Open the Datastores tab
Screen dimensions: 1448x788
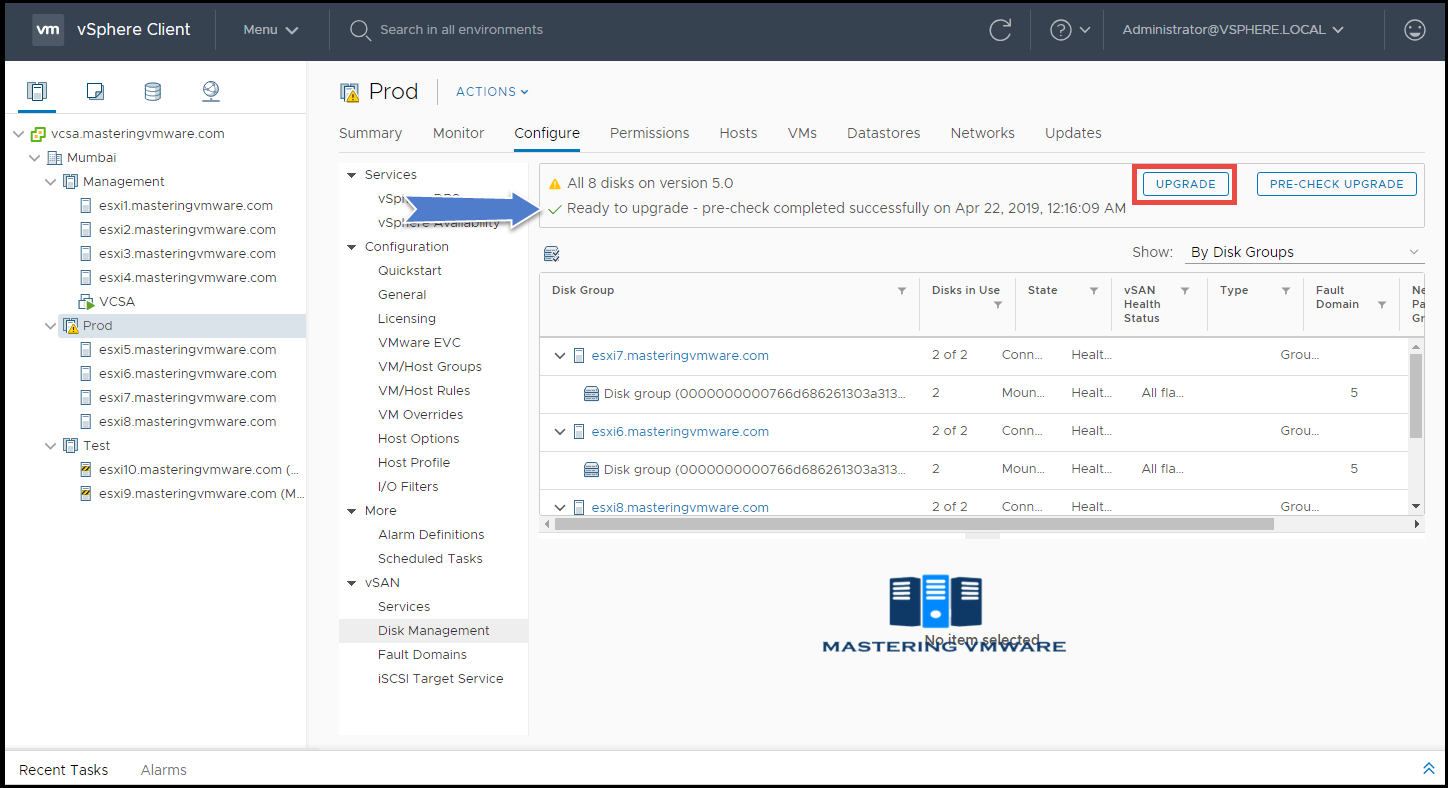[x=883, y=133]
